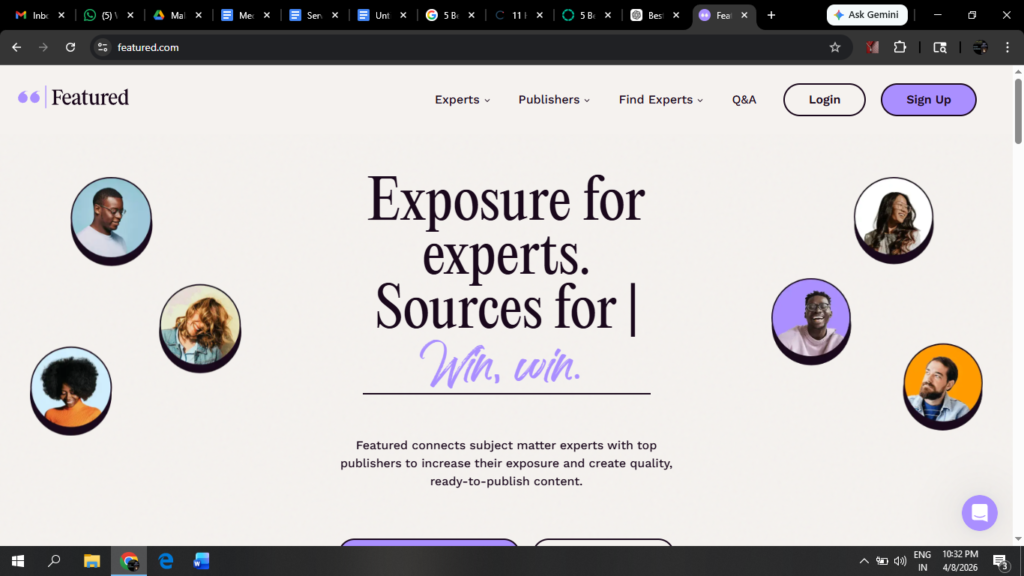This screenshot has height=576, width=1024.
Task: Bookmark this page with the star icon
Action: pos(835,47)
